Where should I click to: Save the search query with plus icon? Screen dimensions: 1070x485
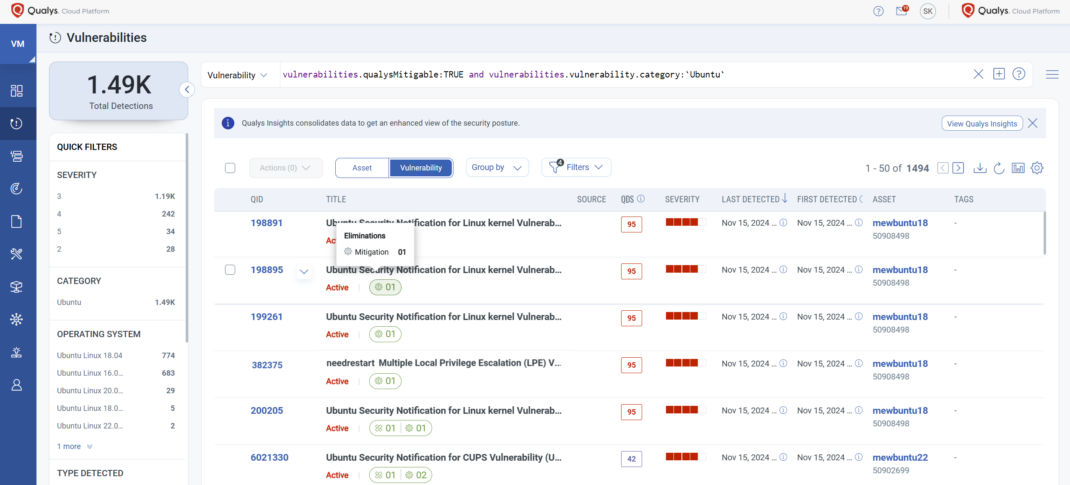pos(999,74)
